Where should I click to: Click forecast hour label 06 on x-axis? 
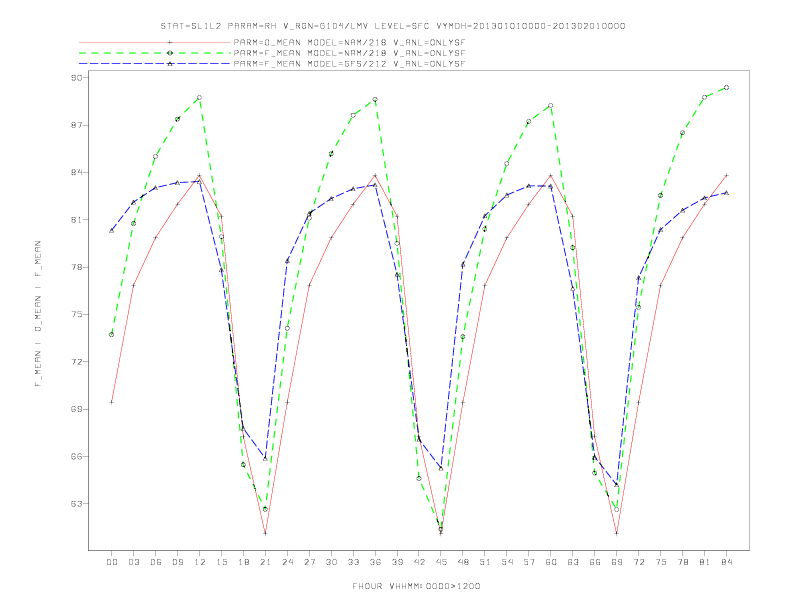pyautogui.click(x=156, y=562)
